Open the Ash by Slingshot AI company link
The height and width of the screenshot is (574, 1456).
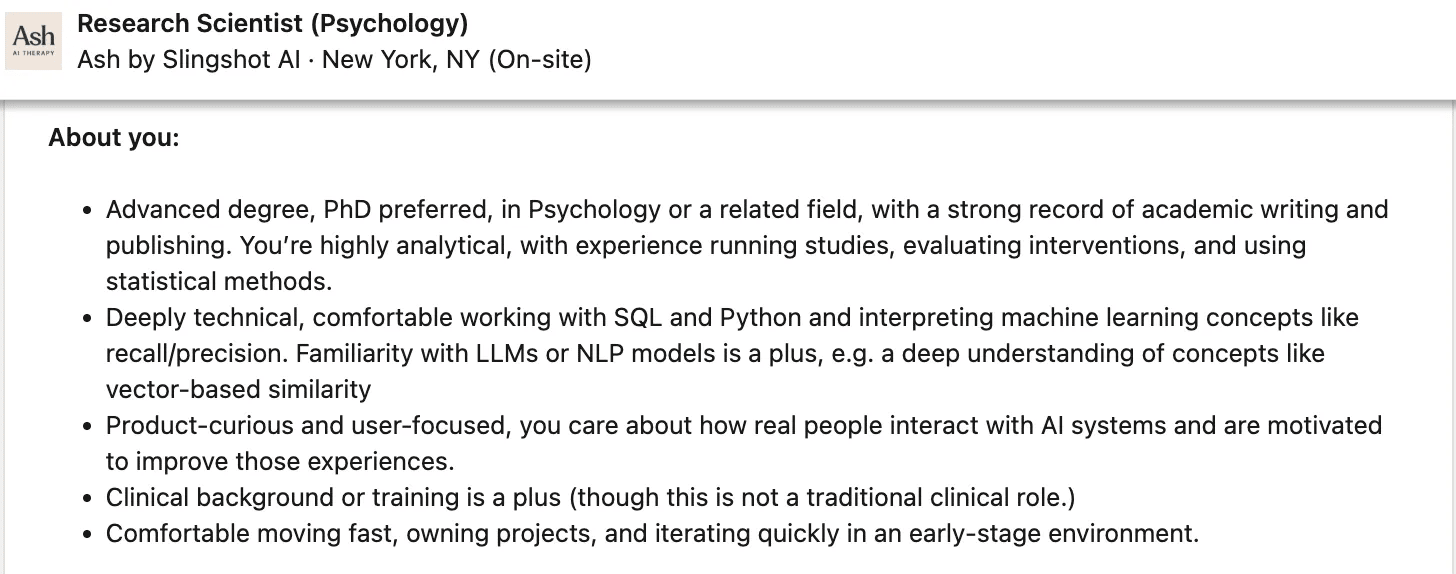coord(189,60)
